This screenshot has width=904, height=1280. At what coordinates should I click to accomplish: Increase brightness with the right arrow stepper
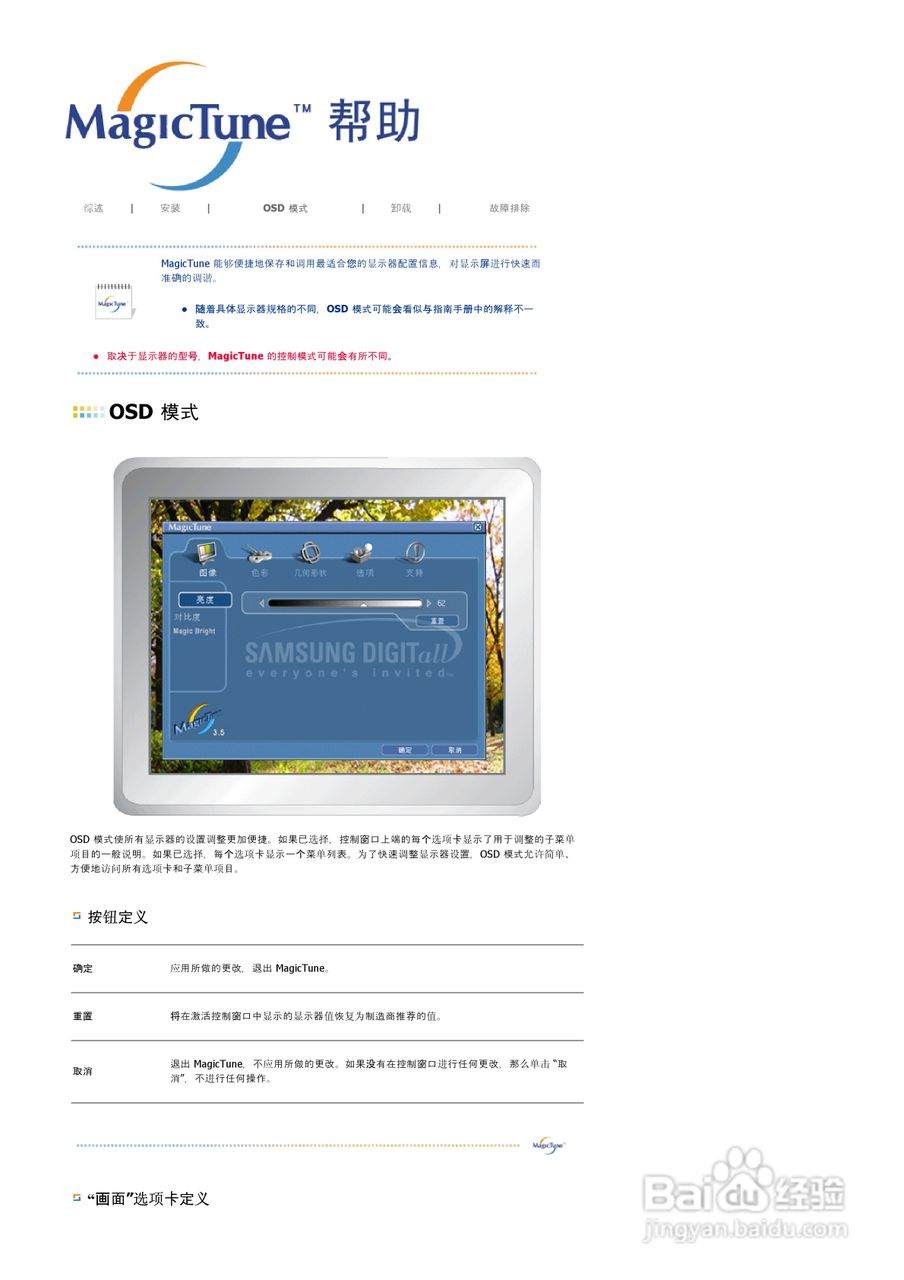[x=429, y=603]
